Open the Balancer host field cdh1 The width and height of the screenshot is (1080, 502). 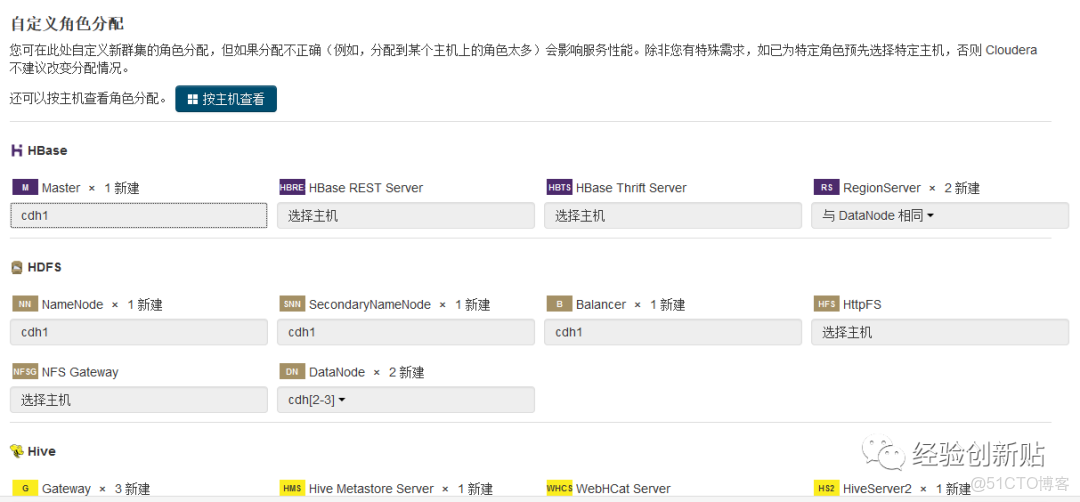[673, 332]
